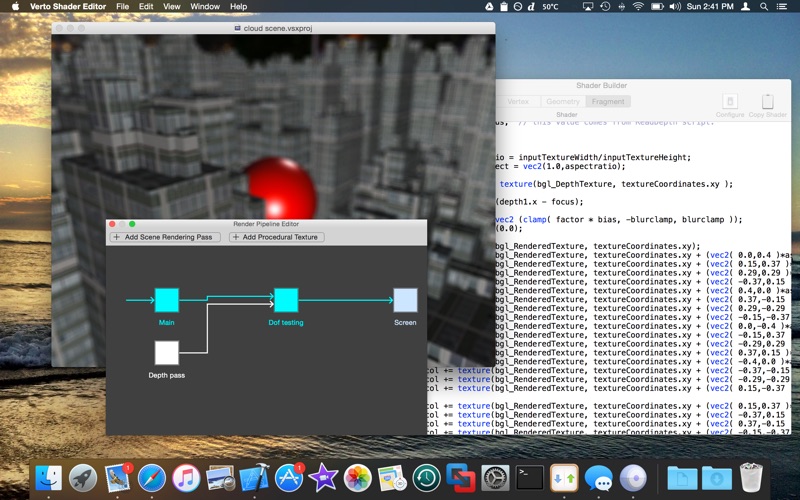Select the Depth pass node
Viewport: 800px width, 500px height.
[167, 352]
